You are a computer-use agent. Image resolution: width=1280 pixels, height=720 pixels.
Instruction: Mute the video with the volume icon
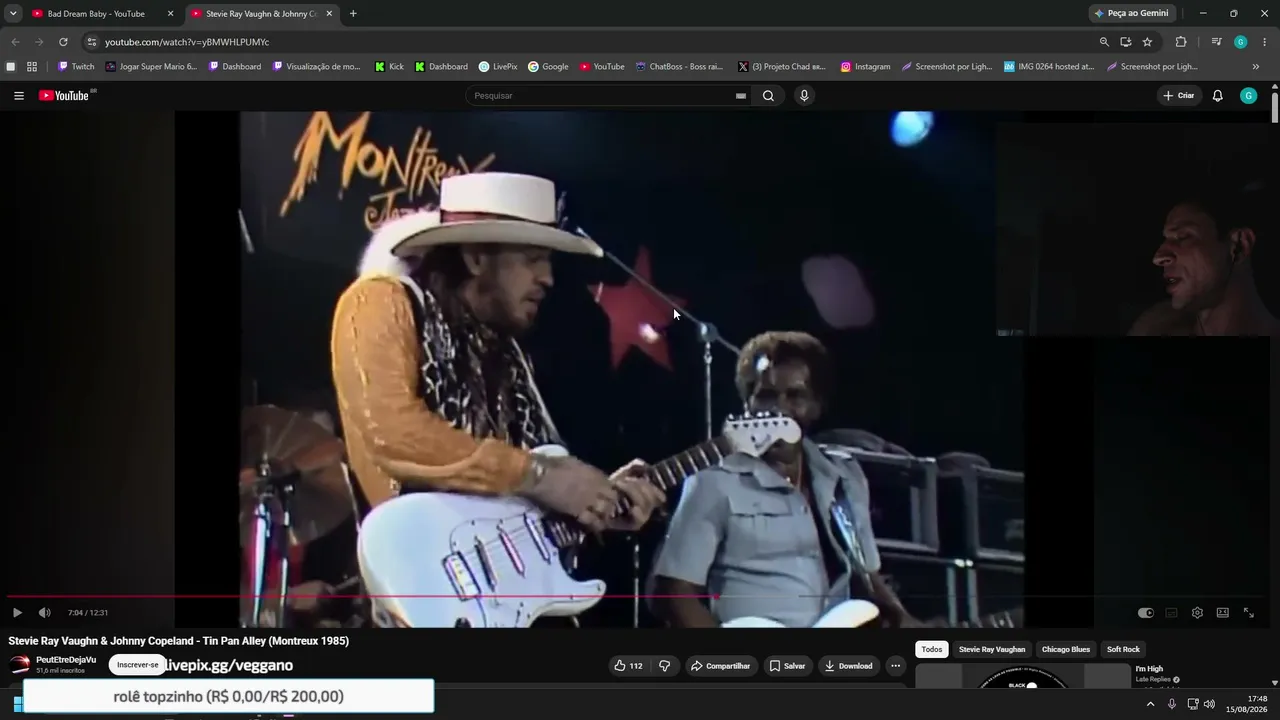pos(45,613)
